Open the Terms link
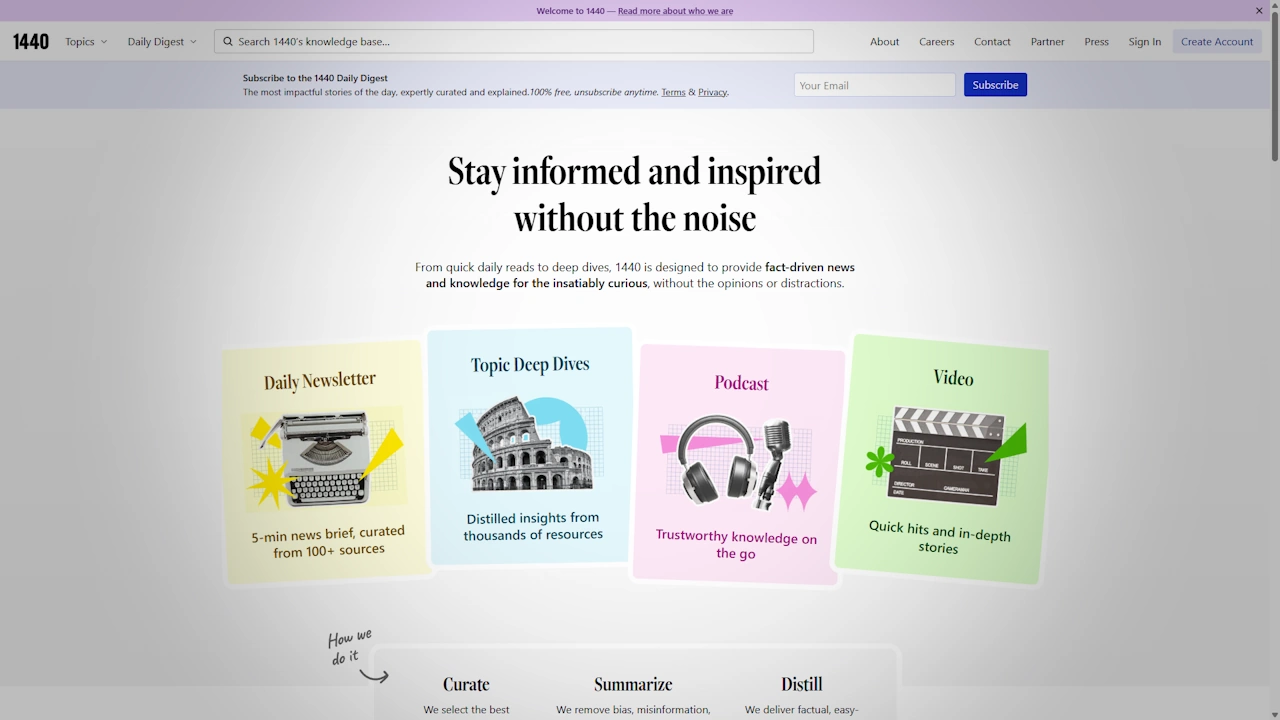The image size is (1280, 720). click(673, 92)
